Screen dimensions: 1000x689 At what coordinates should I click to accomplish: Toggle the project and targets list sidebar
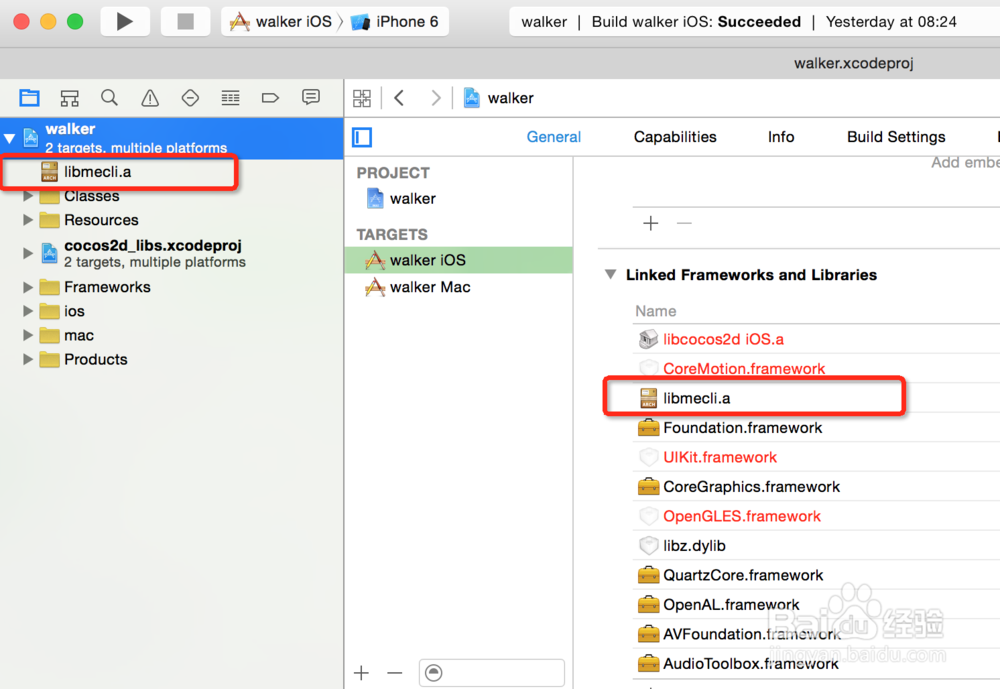[x=362, y=137]
